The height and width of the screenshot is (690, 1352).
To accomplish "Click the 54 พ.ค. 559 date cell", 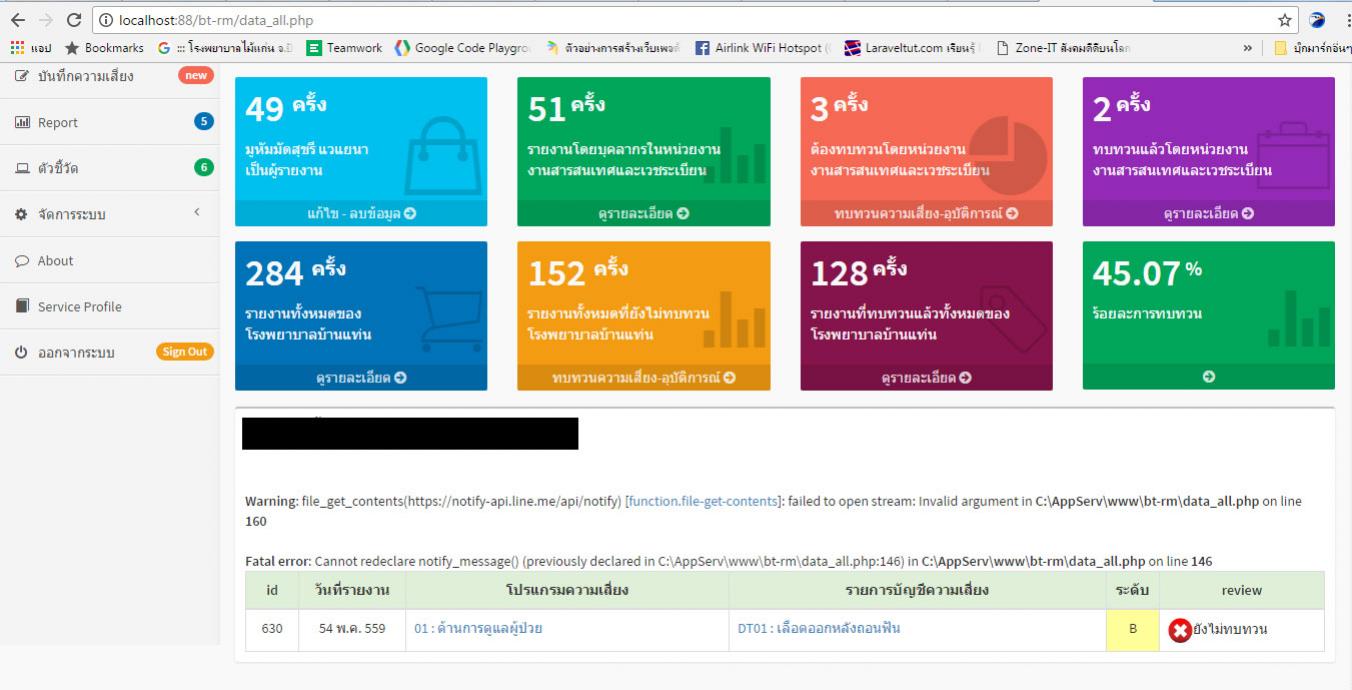I will [352, 630].
